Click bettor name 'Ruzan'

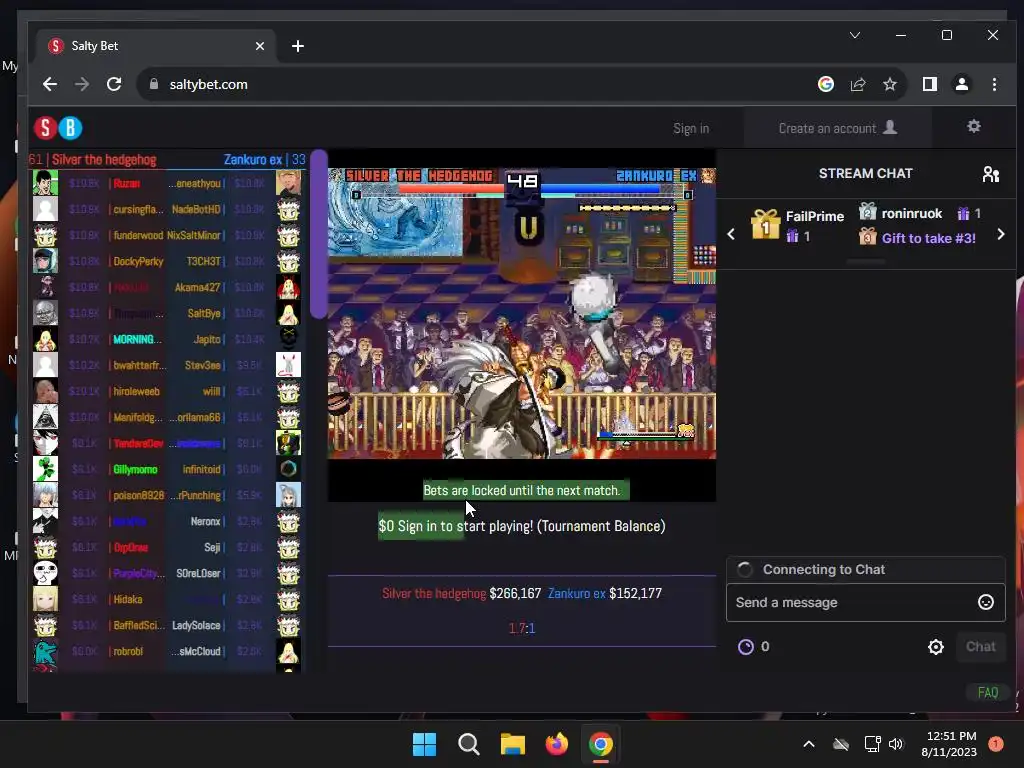click(x=127, y=184)
